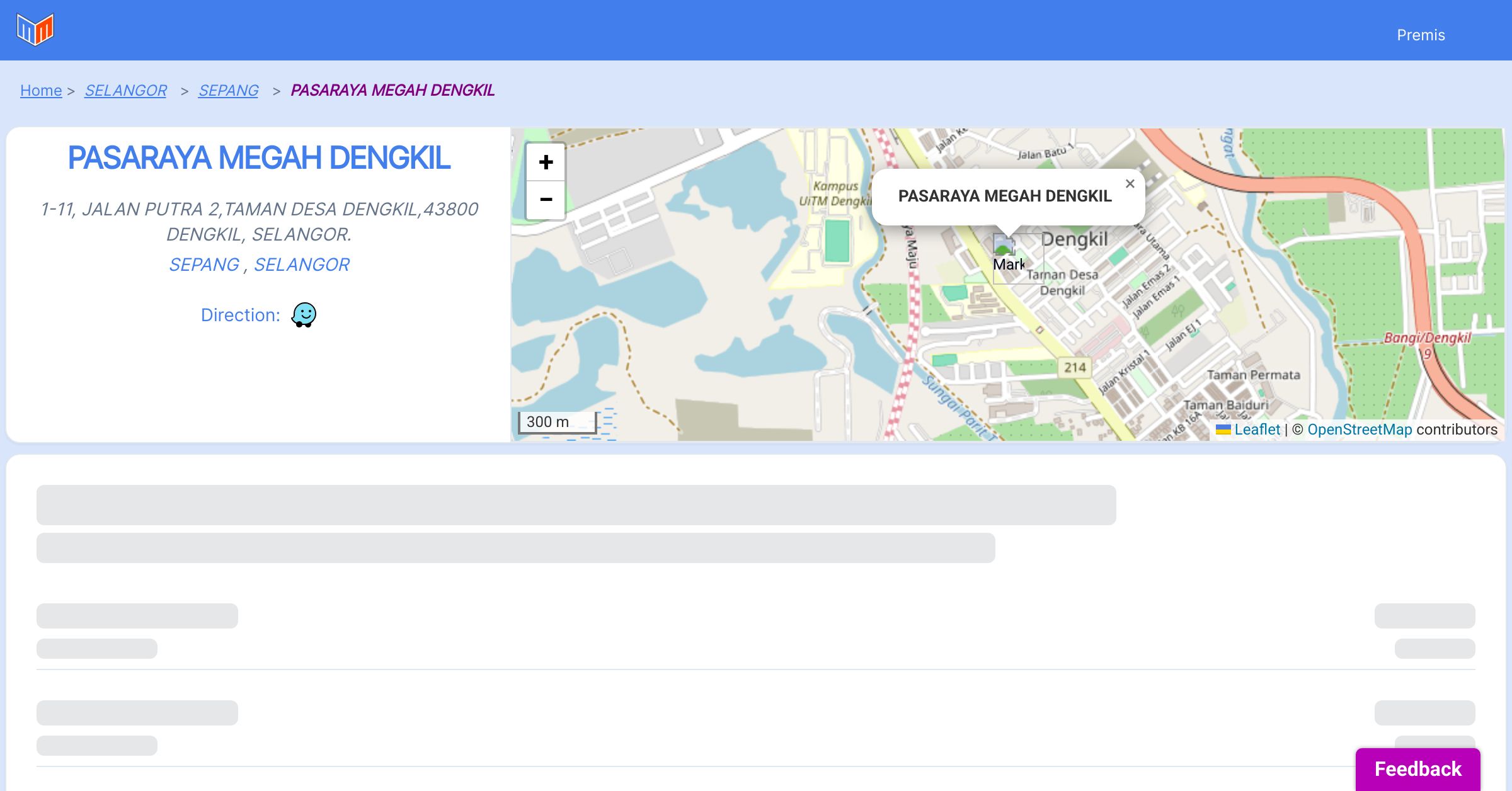Zoom in on the map
The width and height of the screenshot is (1512, 791).
[546, 162]
